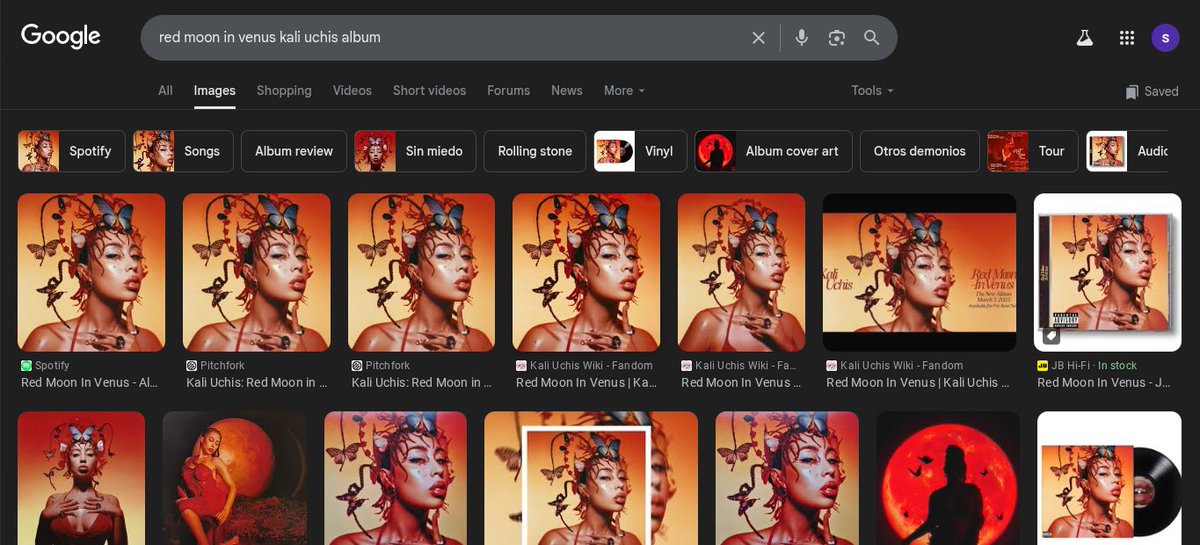Image resolution: width=1200 pixels, height=545 pixels.
Task: Open 'Red Moon In Venus - J...' title
Action: (1105, 383)
